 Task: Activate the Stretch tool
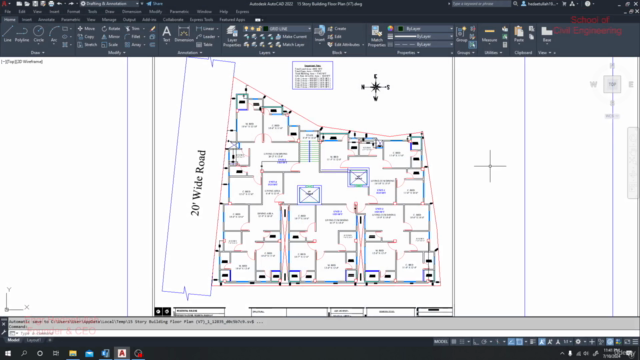(x=87, y=45)
